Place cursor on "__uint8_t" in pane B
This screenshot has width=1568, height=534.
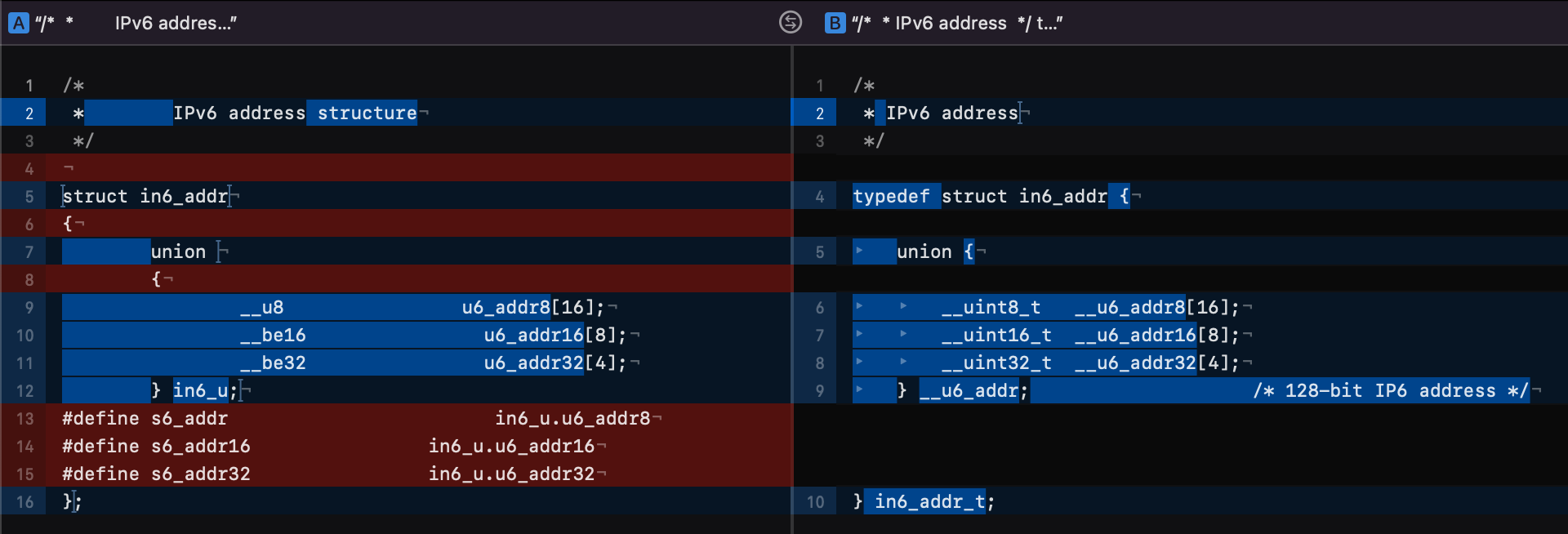(991, 307)
